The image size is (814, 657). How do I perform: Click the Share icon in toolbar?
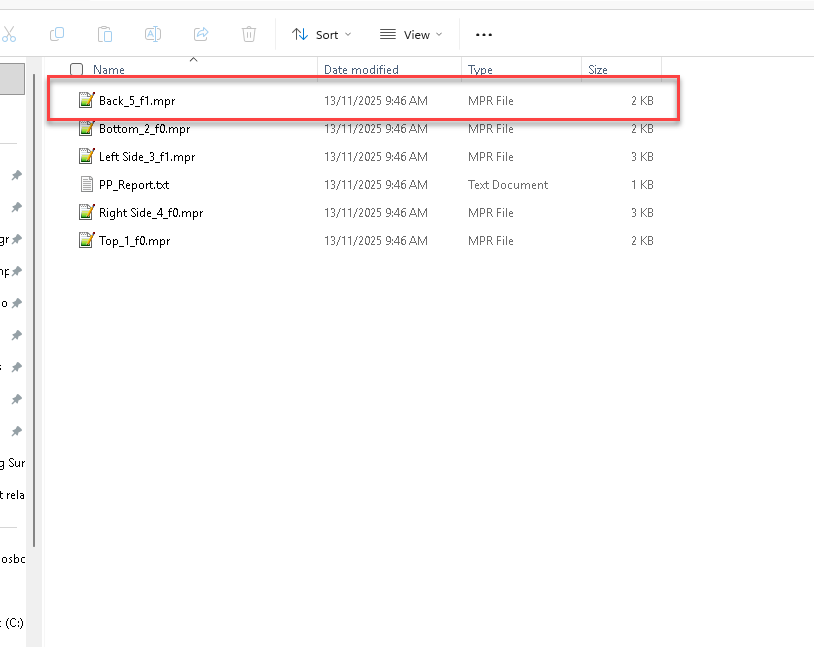[201, 34]
